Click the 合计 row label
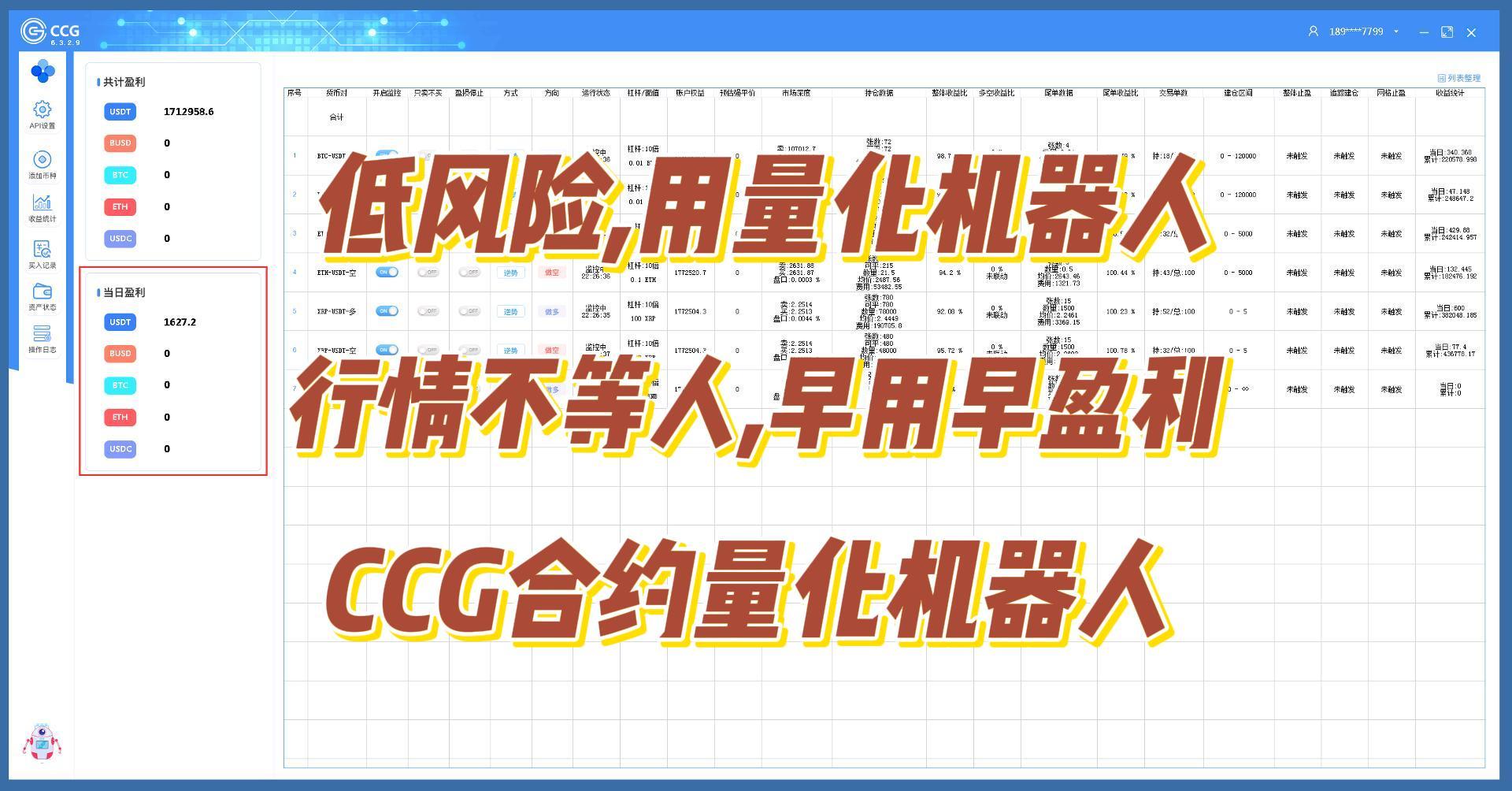This screenshot has width=1512, height=791. pyautogui.click(x=336, y=117)
